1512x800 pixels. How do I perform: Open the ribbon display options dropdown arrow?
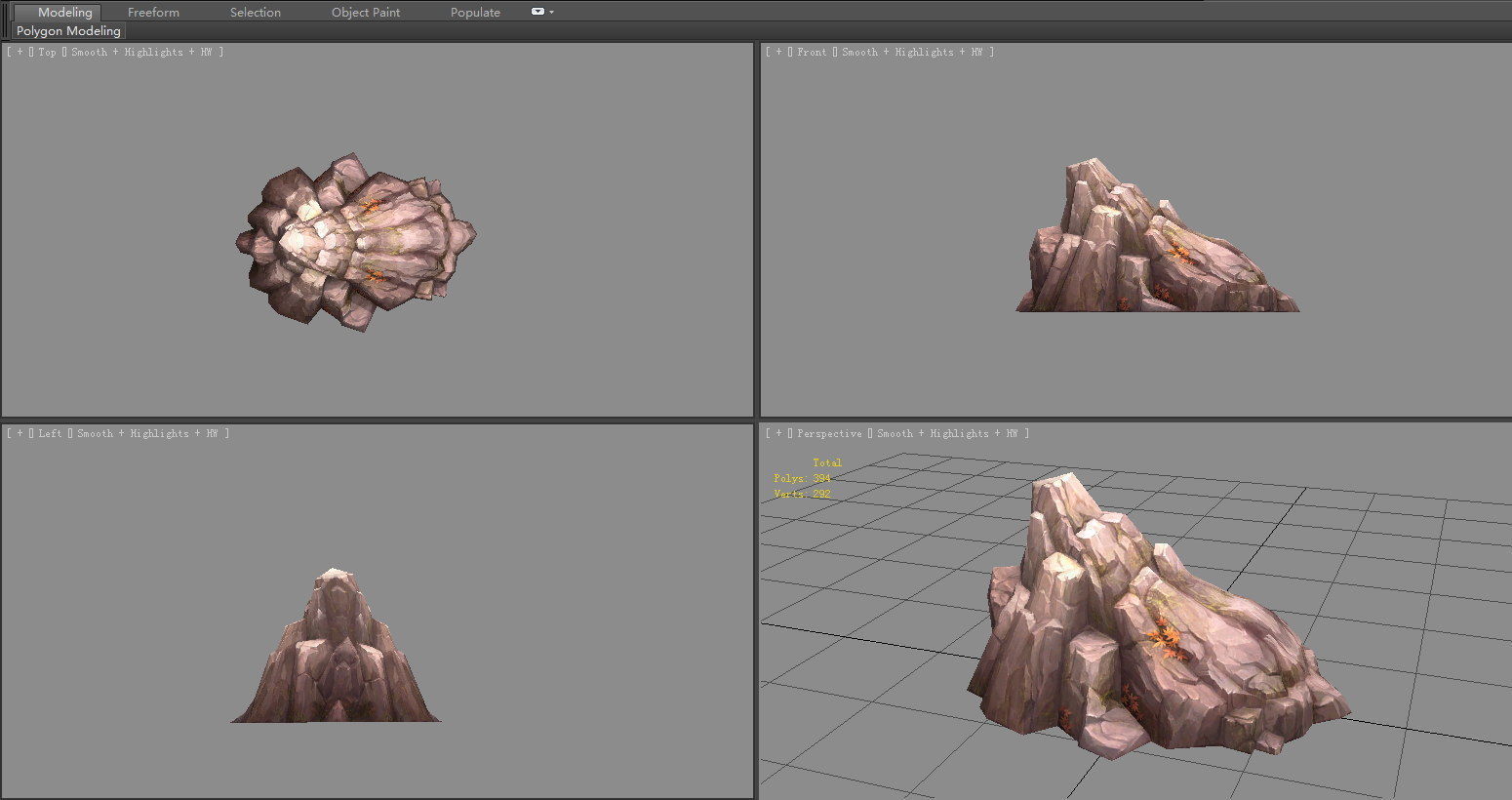(x=551, y=13)
